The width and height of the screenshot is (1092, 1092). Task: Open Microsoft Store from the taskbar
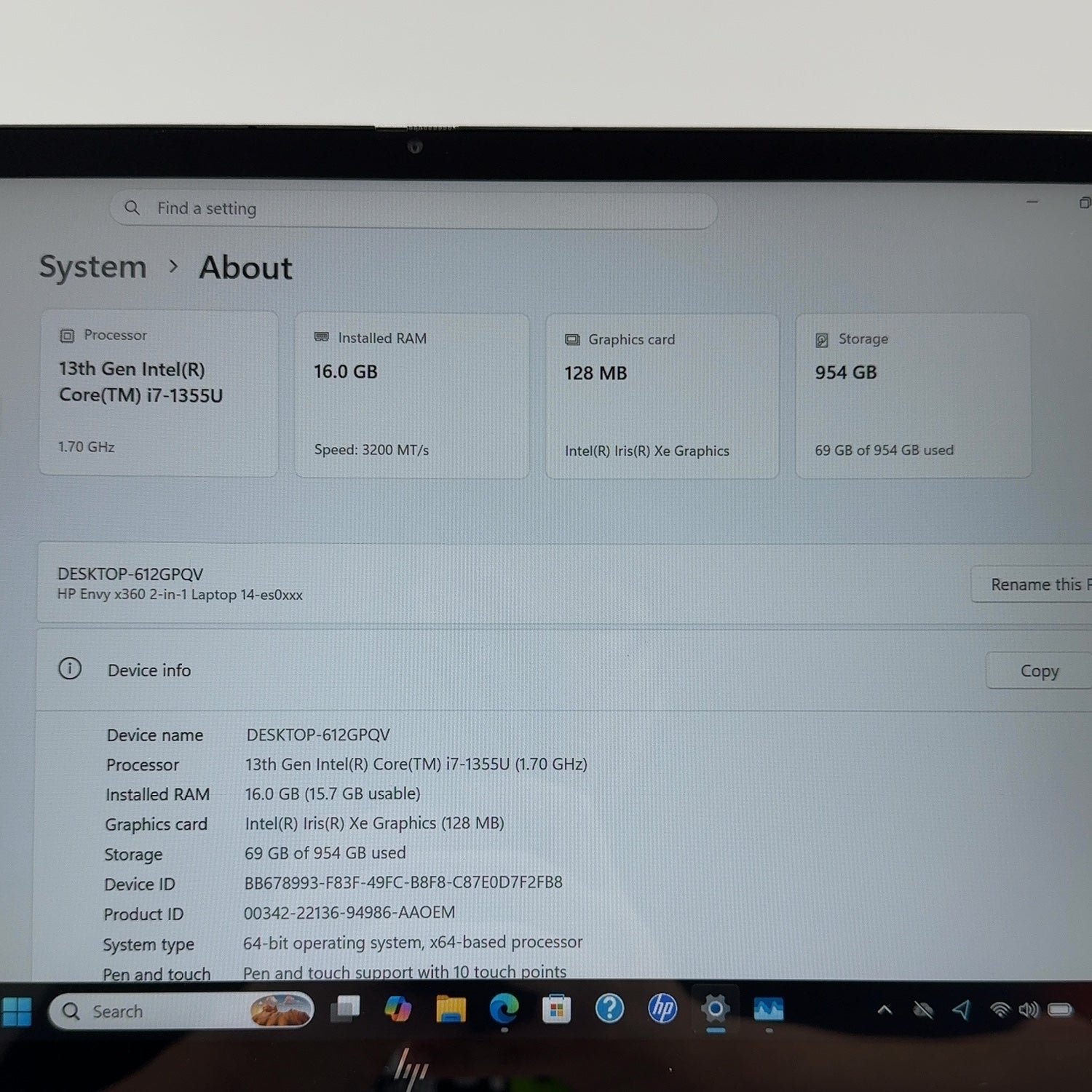557,1009
